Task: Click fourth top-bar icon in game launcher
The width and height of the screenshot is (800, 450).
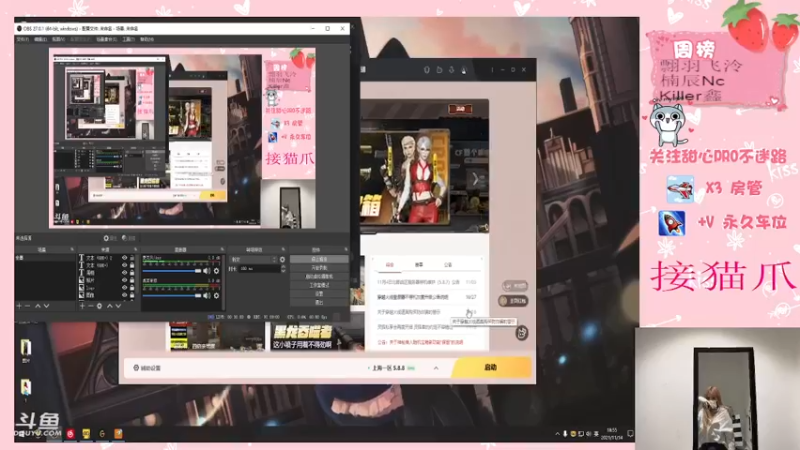Action: point(464,69)
